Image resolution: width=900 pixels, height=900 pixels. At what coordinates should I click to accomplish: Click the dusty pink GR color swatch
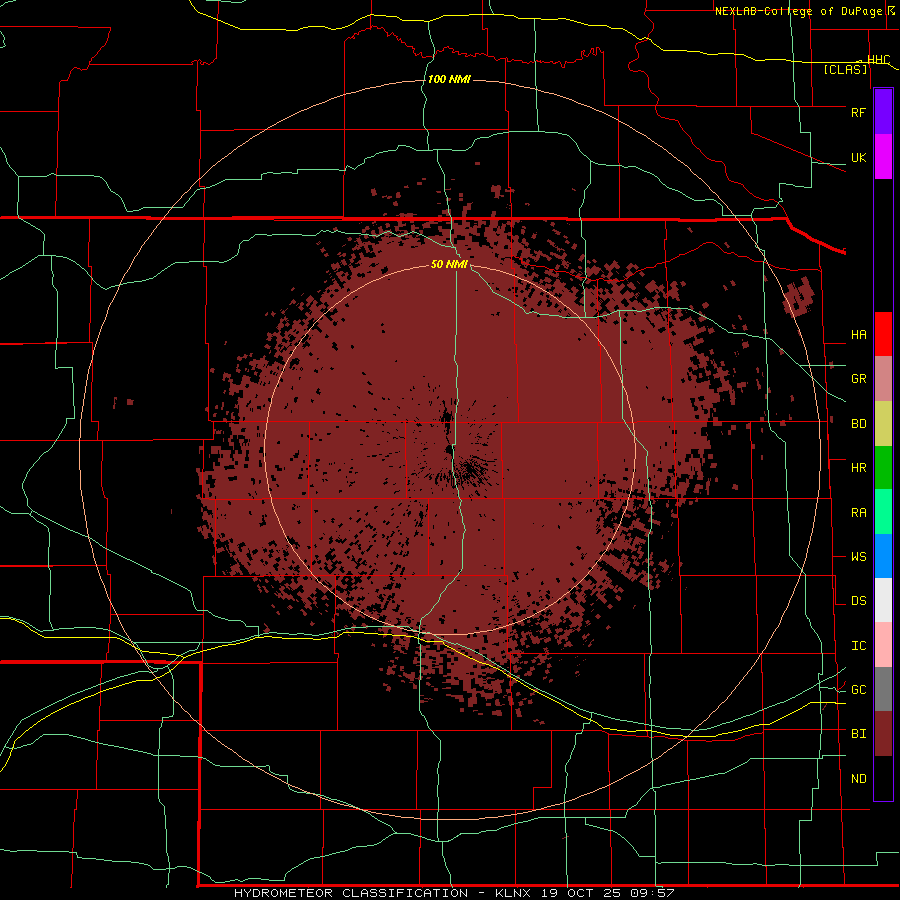tap(883, 379)
